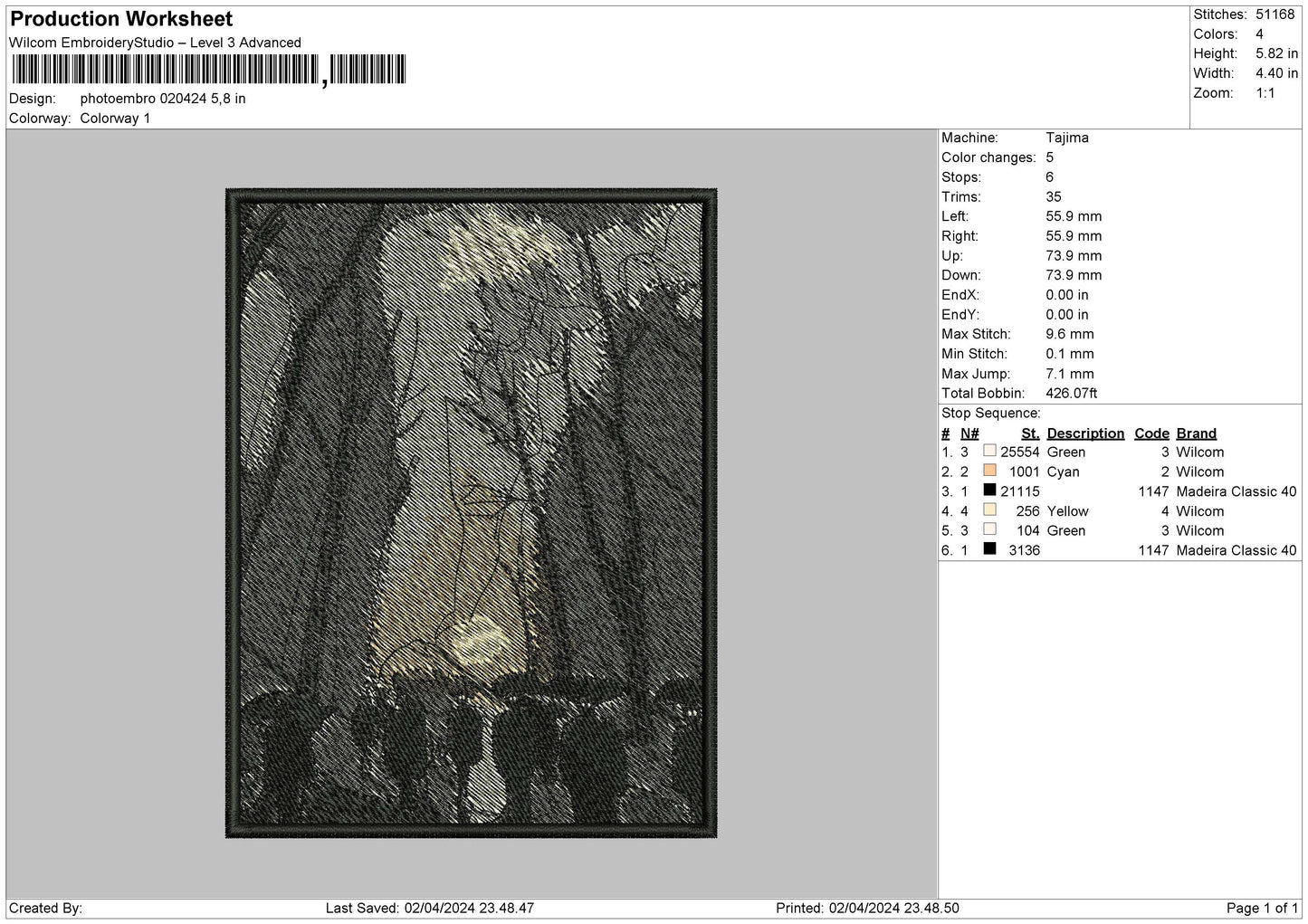
Task: Click the Stops value 6
Action: pyautogui.click(x=1049, y=177)
